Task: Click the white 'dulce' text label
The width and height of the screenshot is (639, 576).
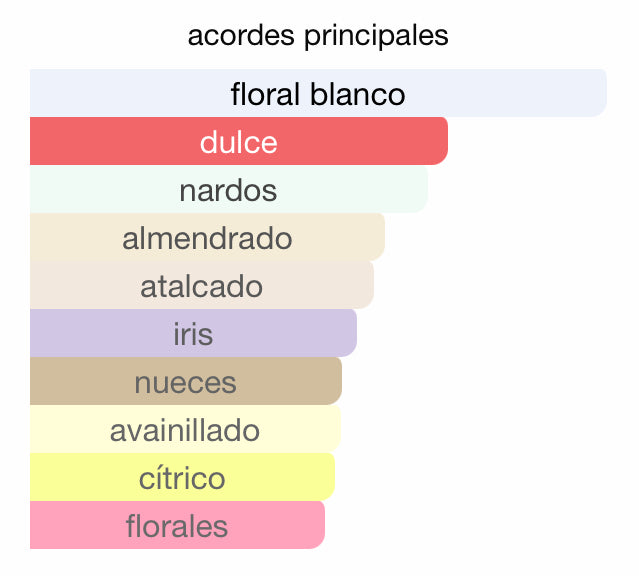Action: [238, 142]
